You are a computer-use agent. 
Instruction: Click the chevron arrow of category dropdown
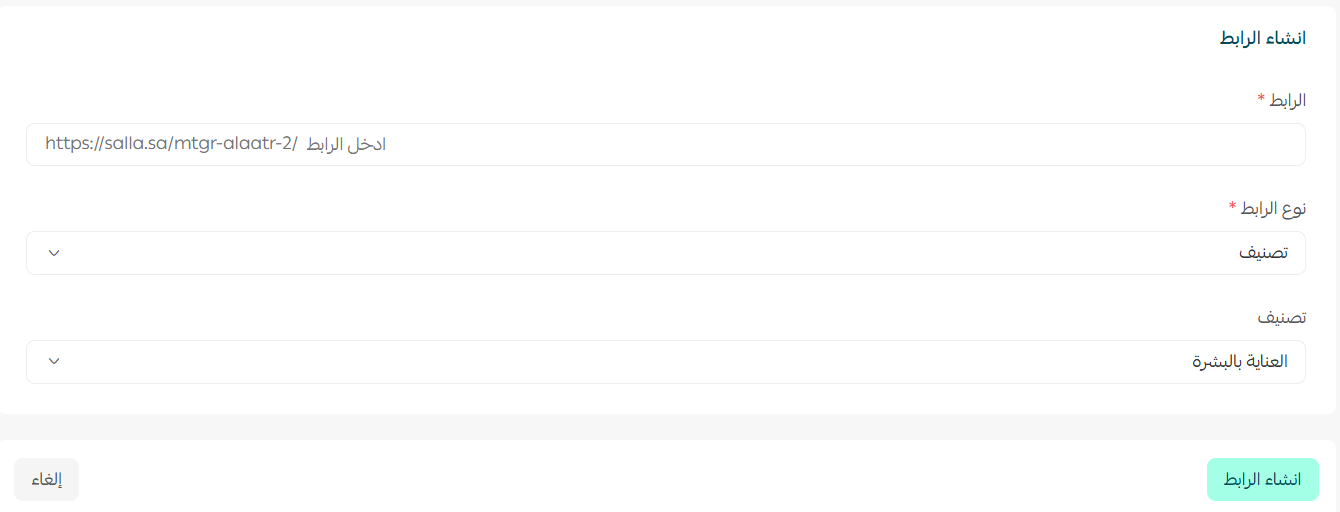pos(54,362)
